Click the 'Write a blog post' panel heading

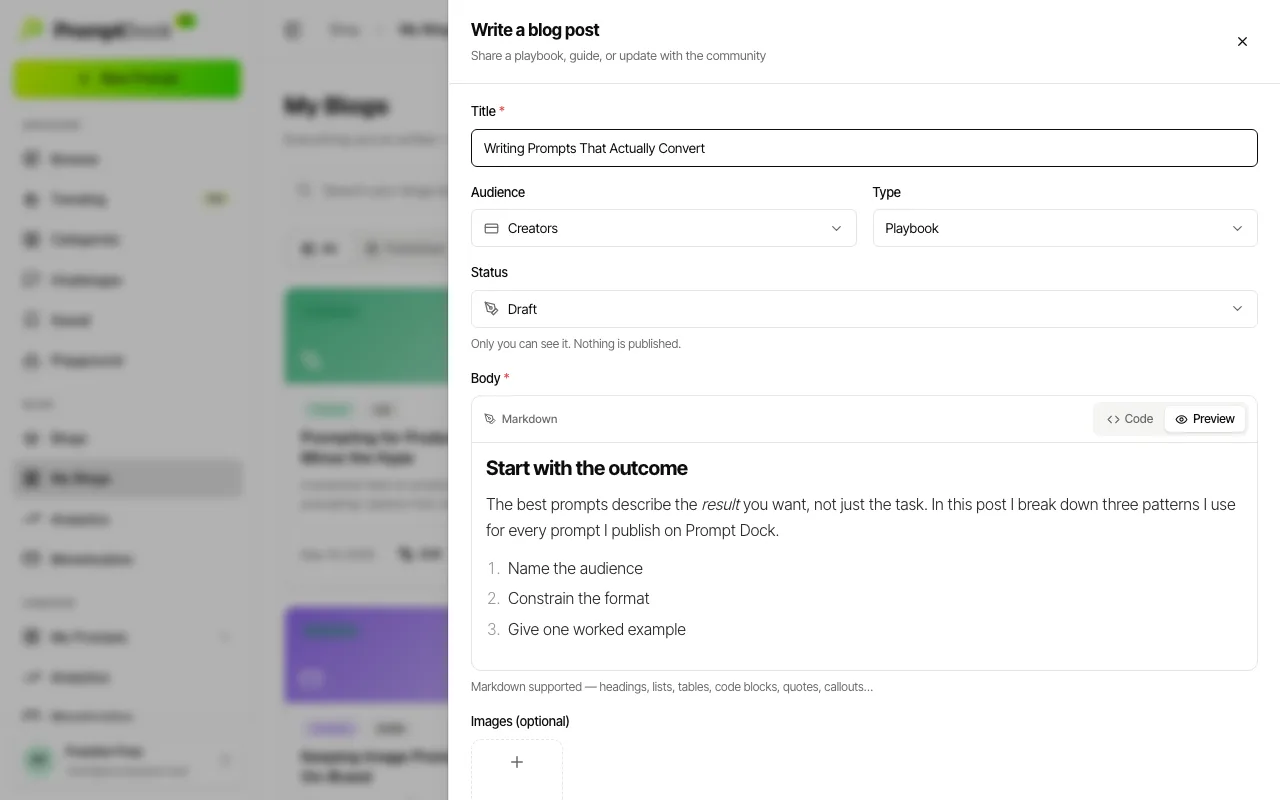coord(535,30)
